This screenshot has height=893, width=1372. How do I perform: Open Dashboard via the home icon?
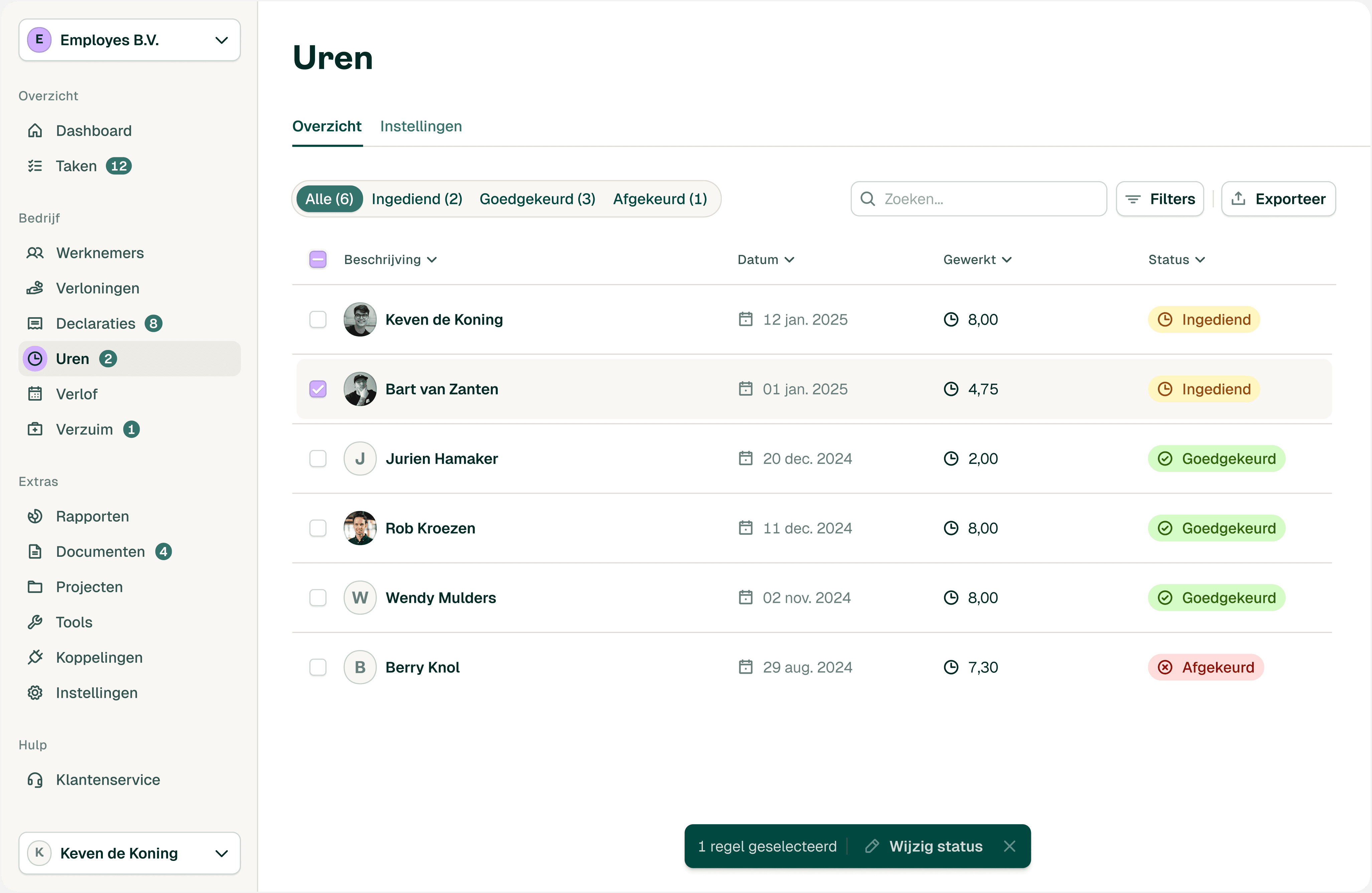(x=35, y=131)
